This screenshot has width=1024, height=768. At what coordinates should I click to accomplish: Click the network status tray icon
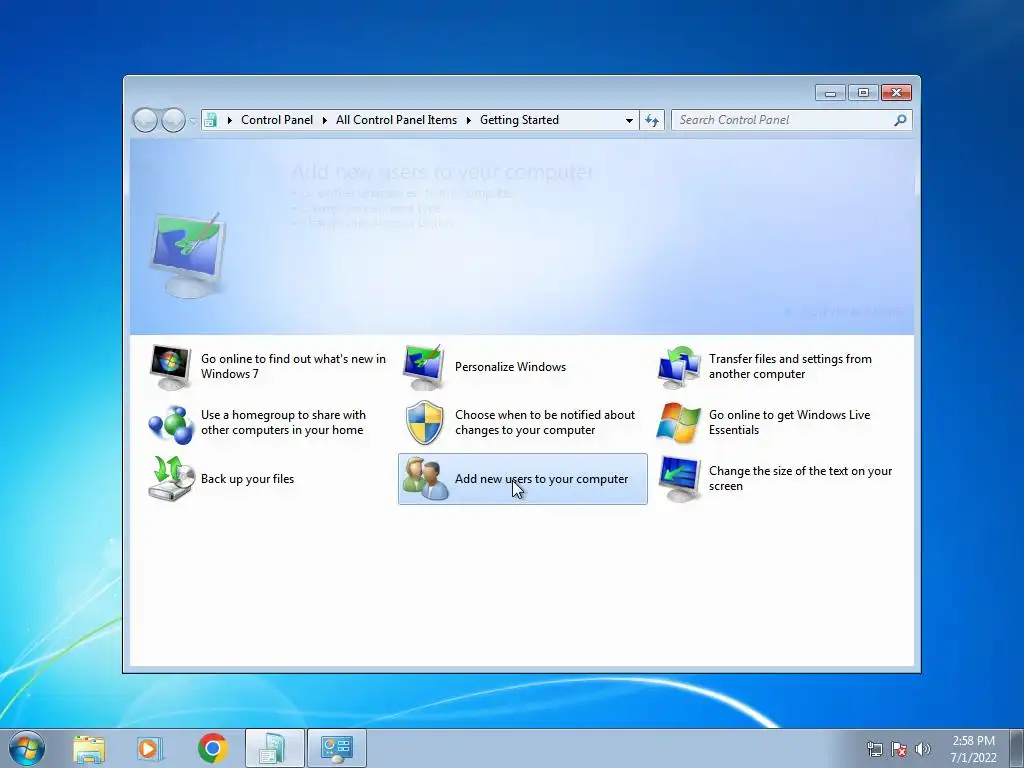[x=874, y=748]
